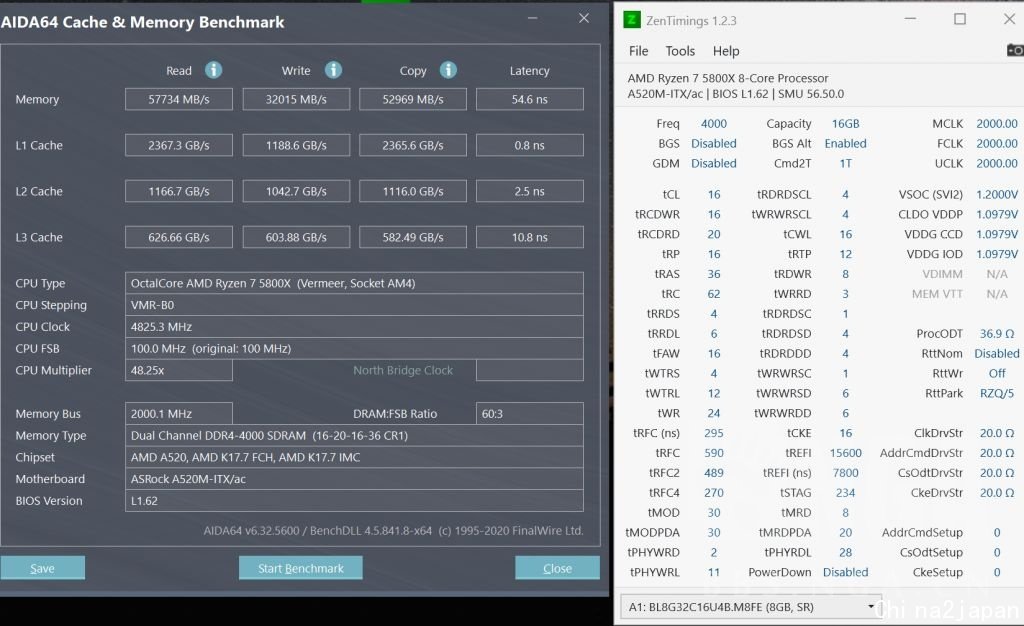This screenshot has width=1024, height=626.
Task: Click the info icon next to Read
Action: [213, 70]
